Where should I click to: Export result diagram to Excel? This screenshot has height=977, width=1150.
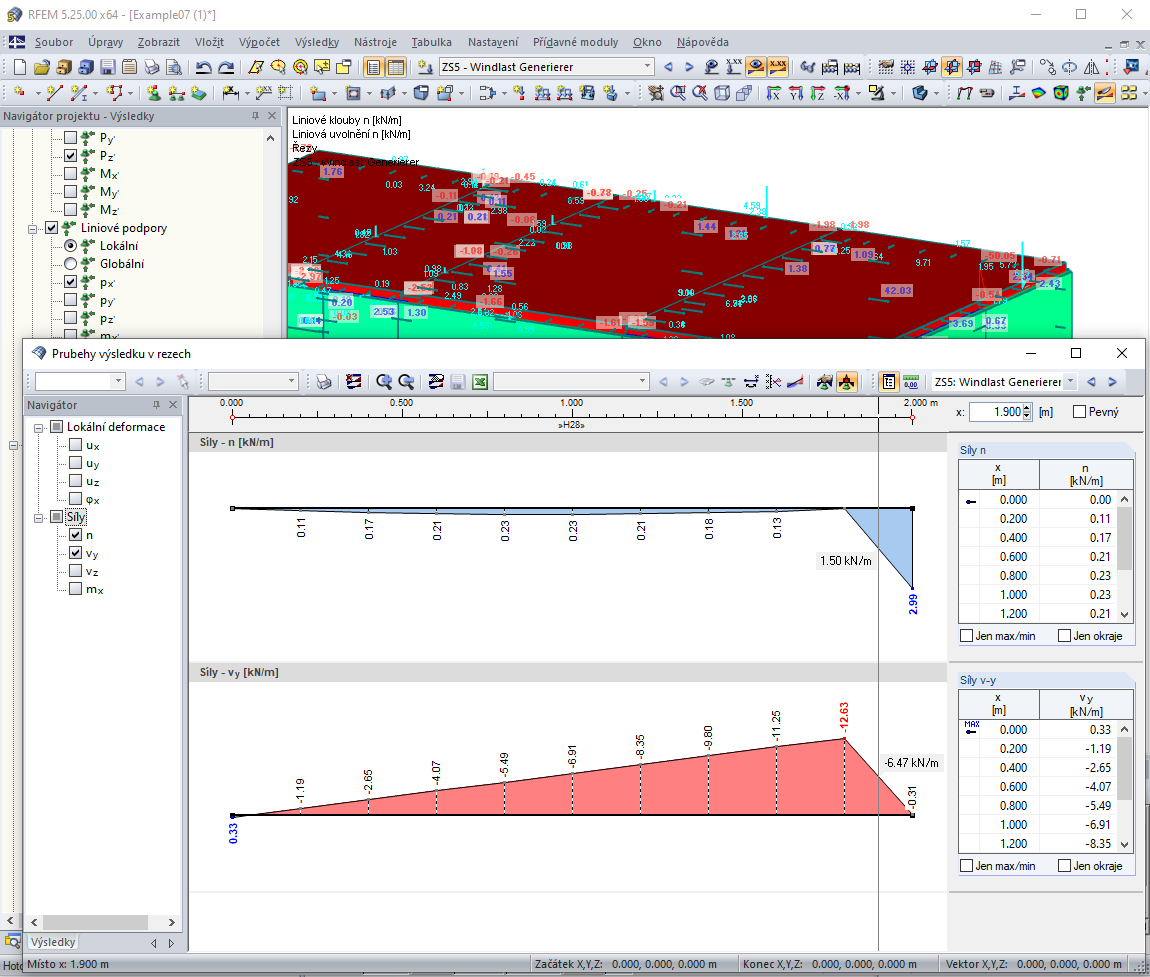[480, 382]
